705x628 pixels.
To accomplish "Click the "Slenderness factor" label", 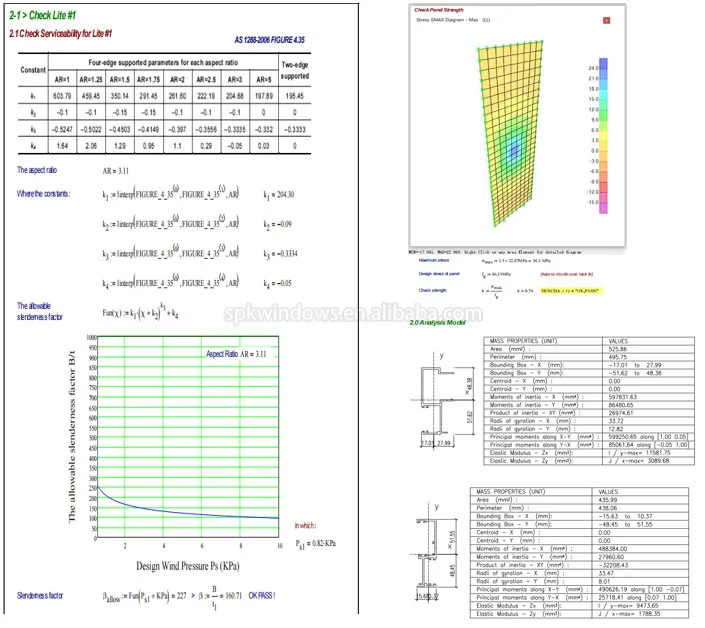I will [40, 595].
